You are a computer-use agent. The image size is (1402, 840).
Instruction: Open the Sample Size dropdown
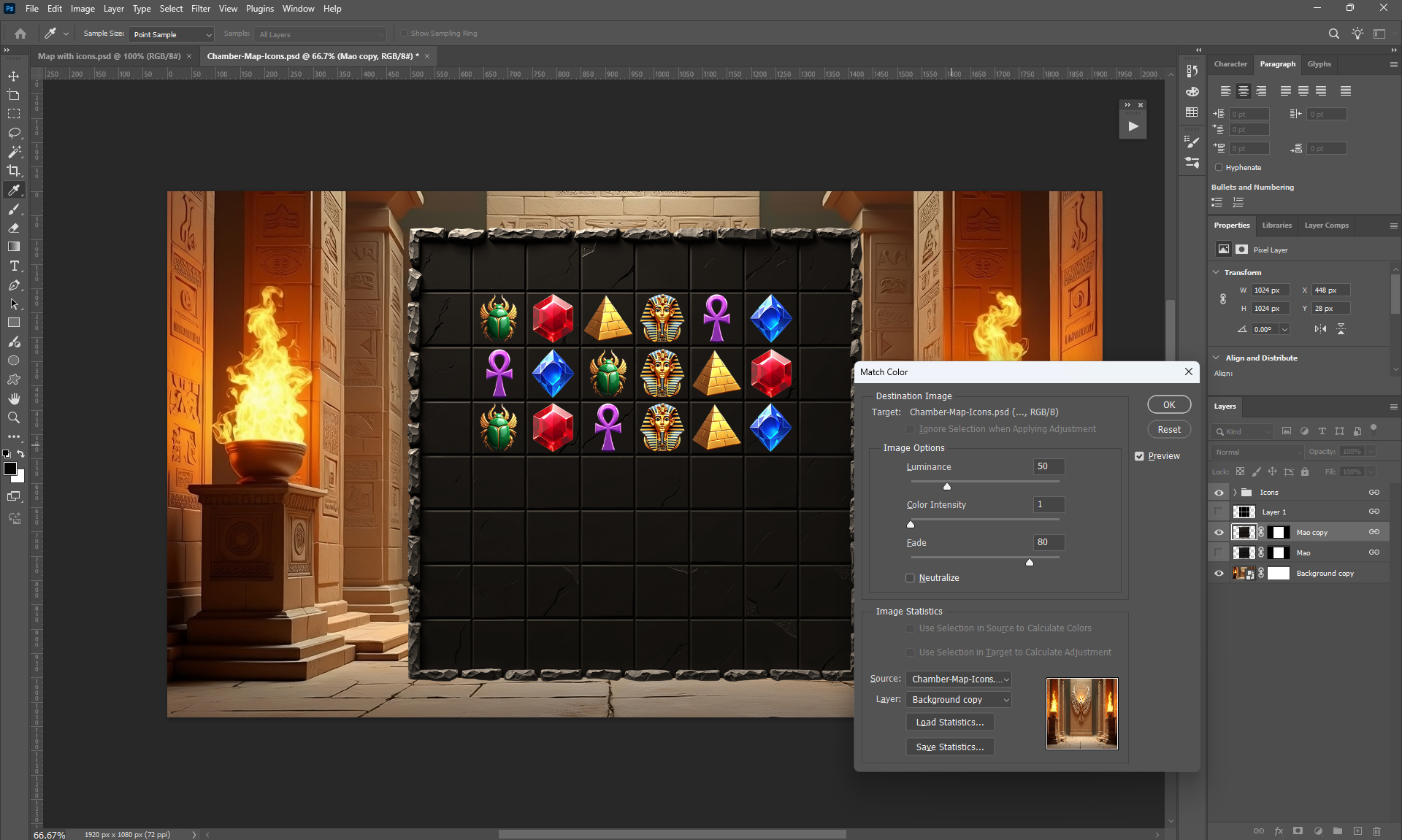(x=172, y=34)
